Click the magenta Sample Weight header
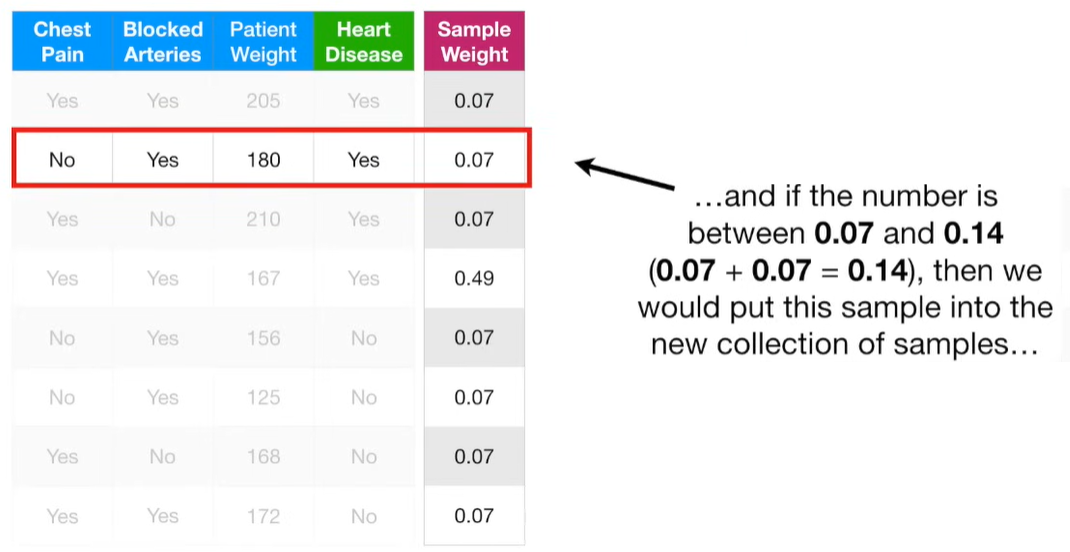Viewport: 1070px width, 552px height. (474, 41)
